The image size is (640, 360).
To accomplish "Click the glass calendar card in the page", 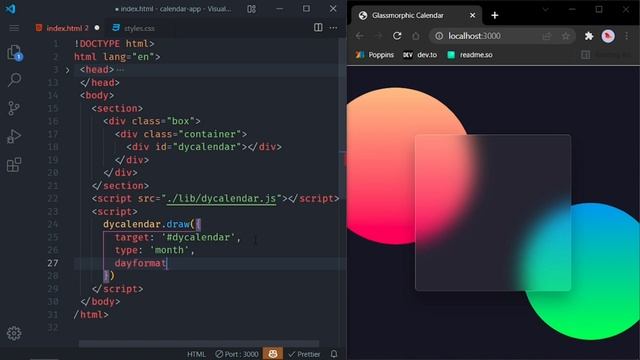I will coord(493,212).
